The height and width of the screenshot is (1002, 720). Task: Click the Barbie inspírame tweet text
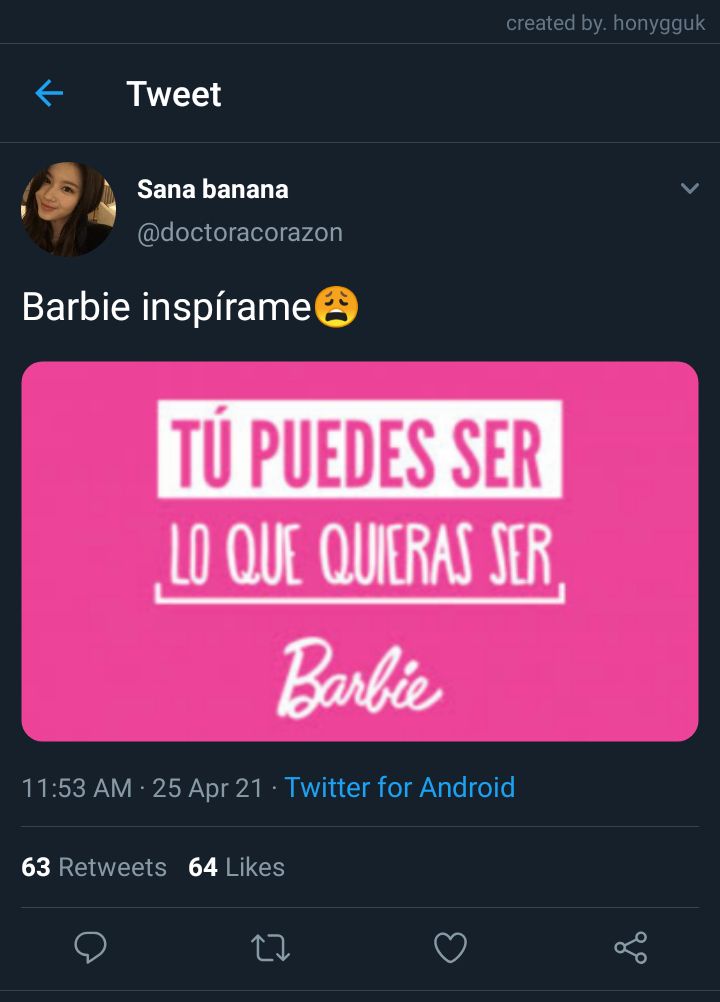pyautogui.click(x=166, y=307)
